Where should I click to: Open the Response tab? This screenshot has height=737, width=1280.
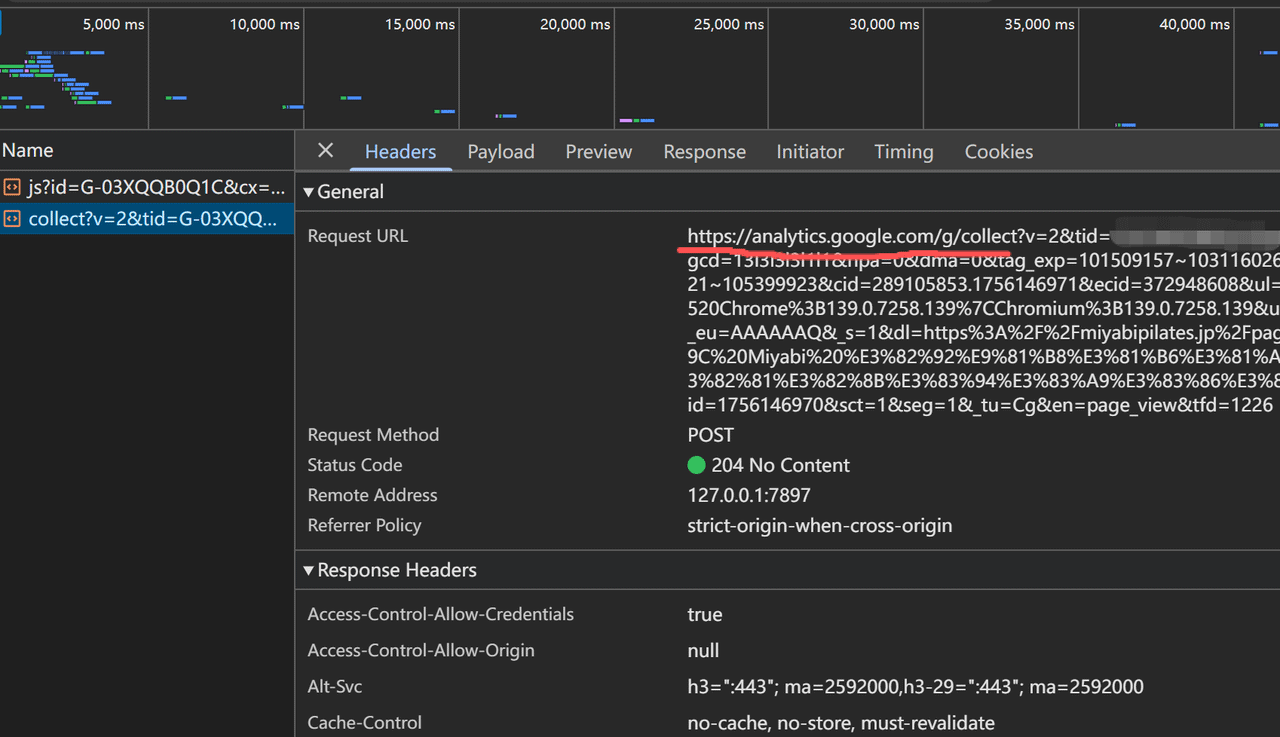click(x=704, y=152)
